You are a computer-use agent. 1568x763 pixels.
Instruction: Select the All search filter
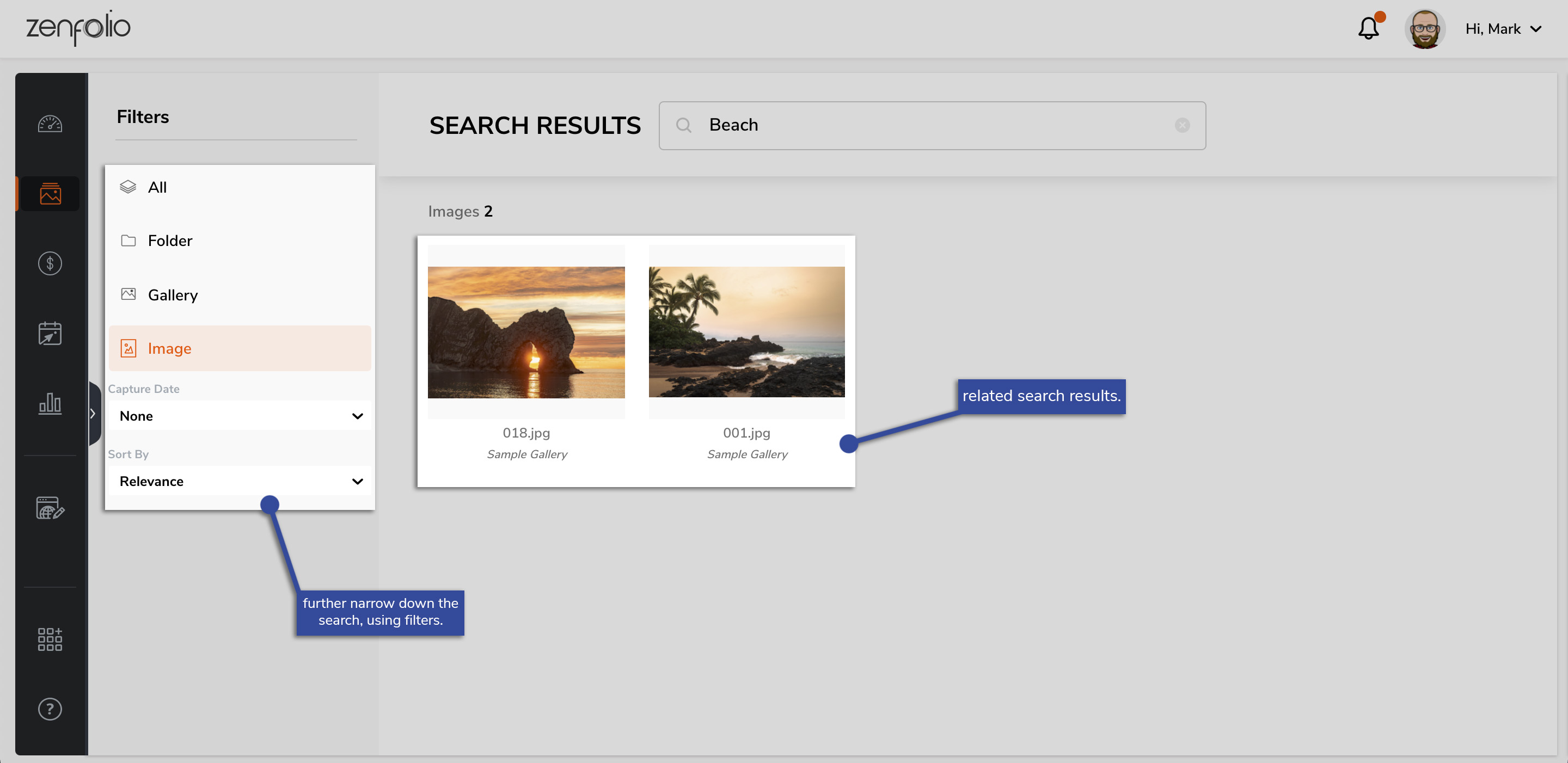coord(157,187)
